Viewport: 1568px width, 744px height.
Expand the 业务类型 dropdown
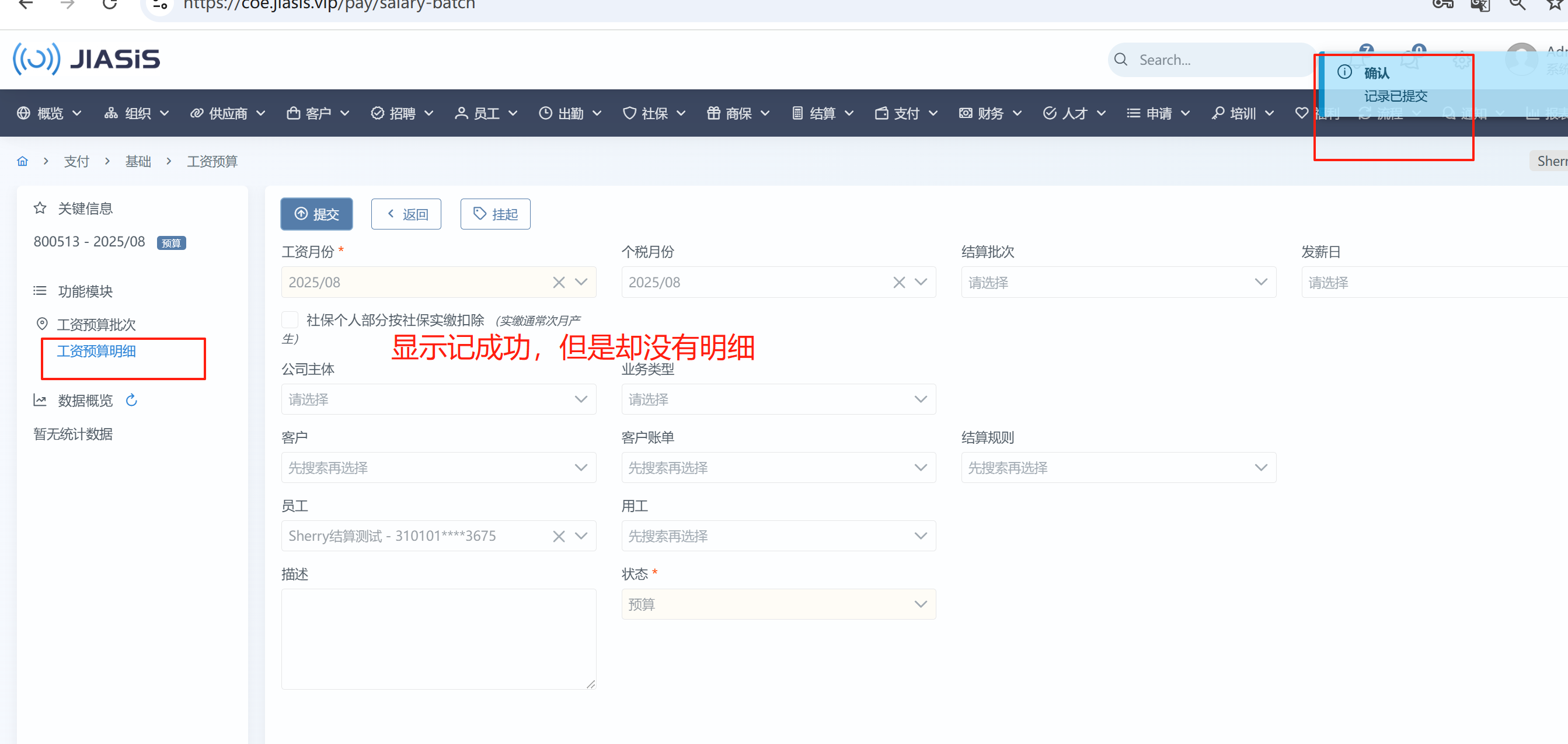click(778, 399)
